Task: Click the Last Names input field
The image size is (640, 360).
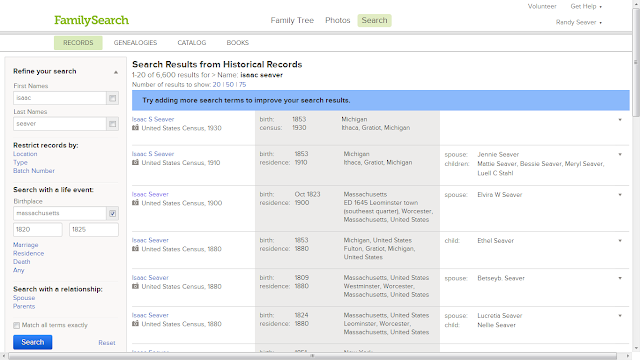Action: [x=60, y=124]
